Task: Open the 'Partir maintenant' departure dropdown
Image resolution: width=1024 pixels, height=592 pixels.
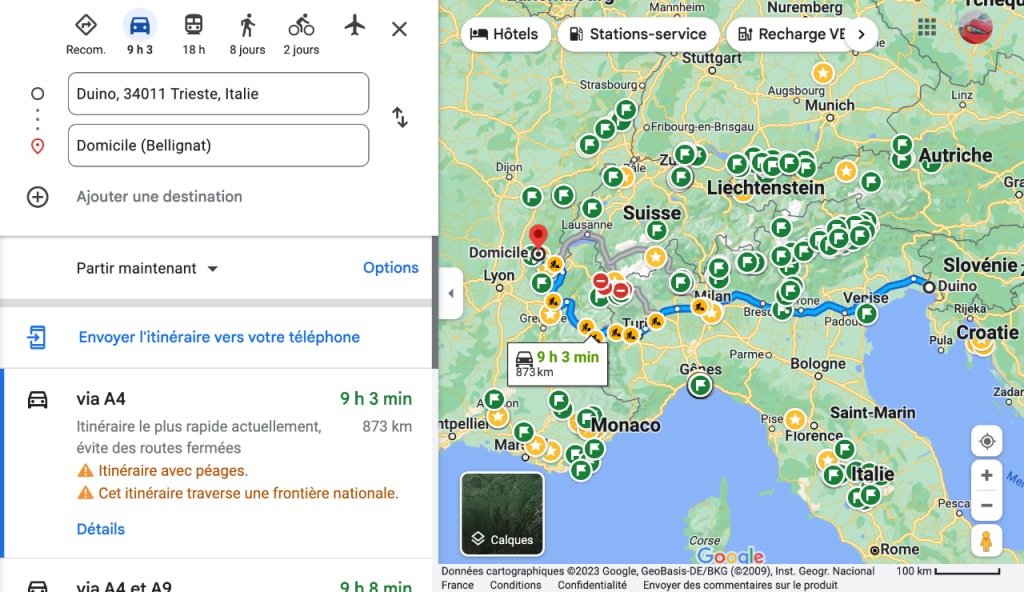Action: (147, 269)
